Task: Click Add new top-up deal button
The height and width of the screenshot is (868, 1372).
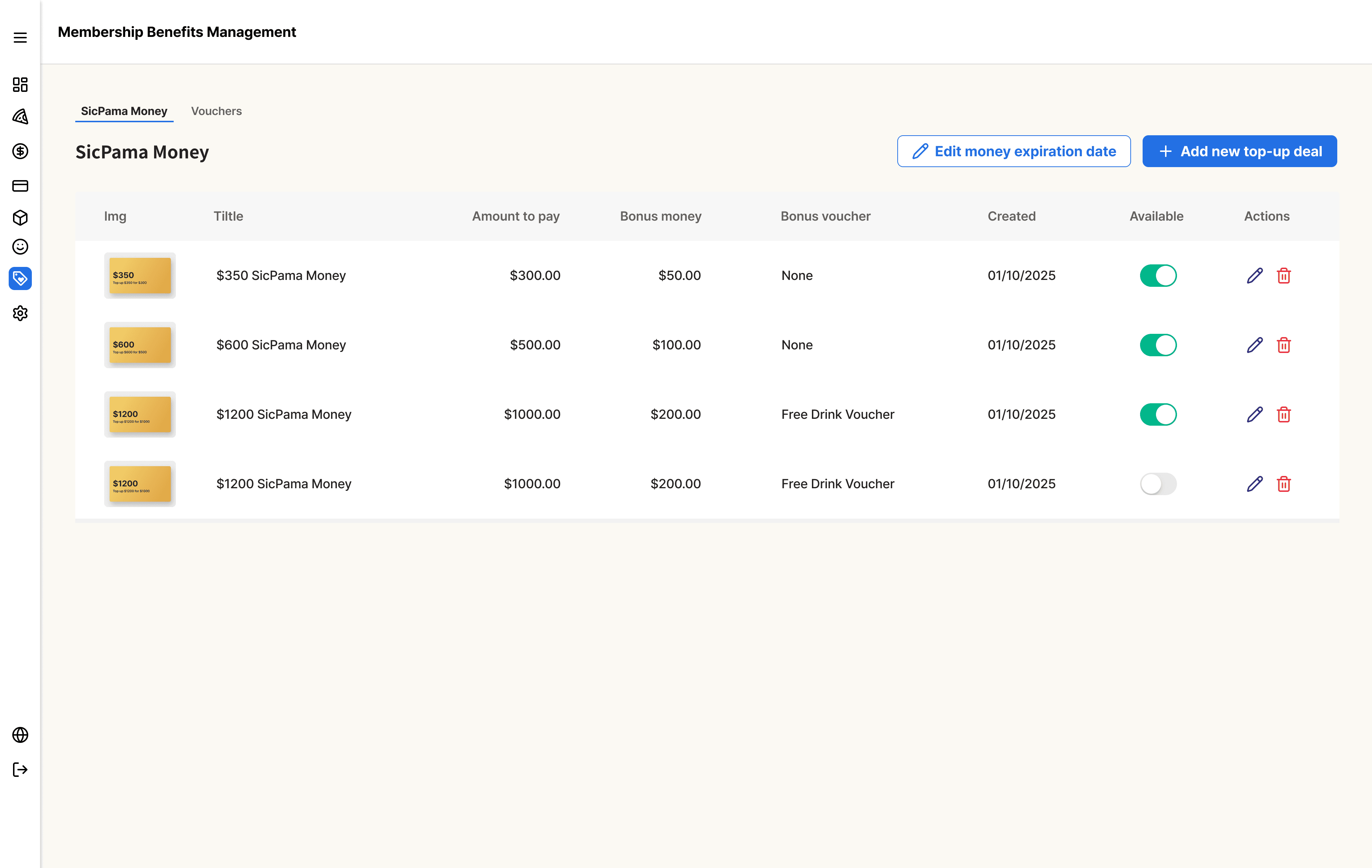Action: click(1239, 152)
